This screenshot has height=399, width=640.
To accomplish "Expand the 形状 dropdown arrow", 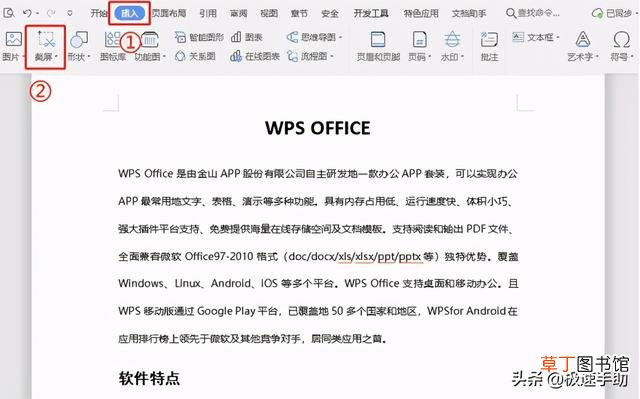I will click(89, 57).
